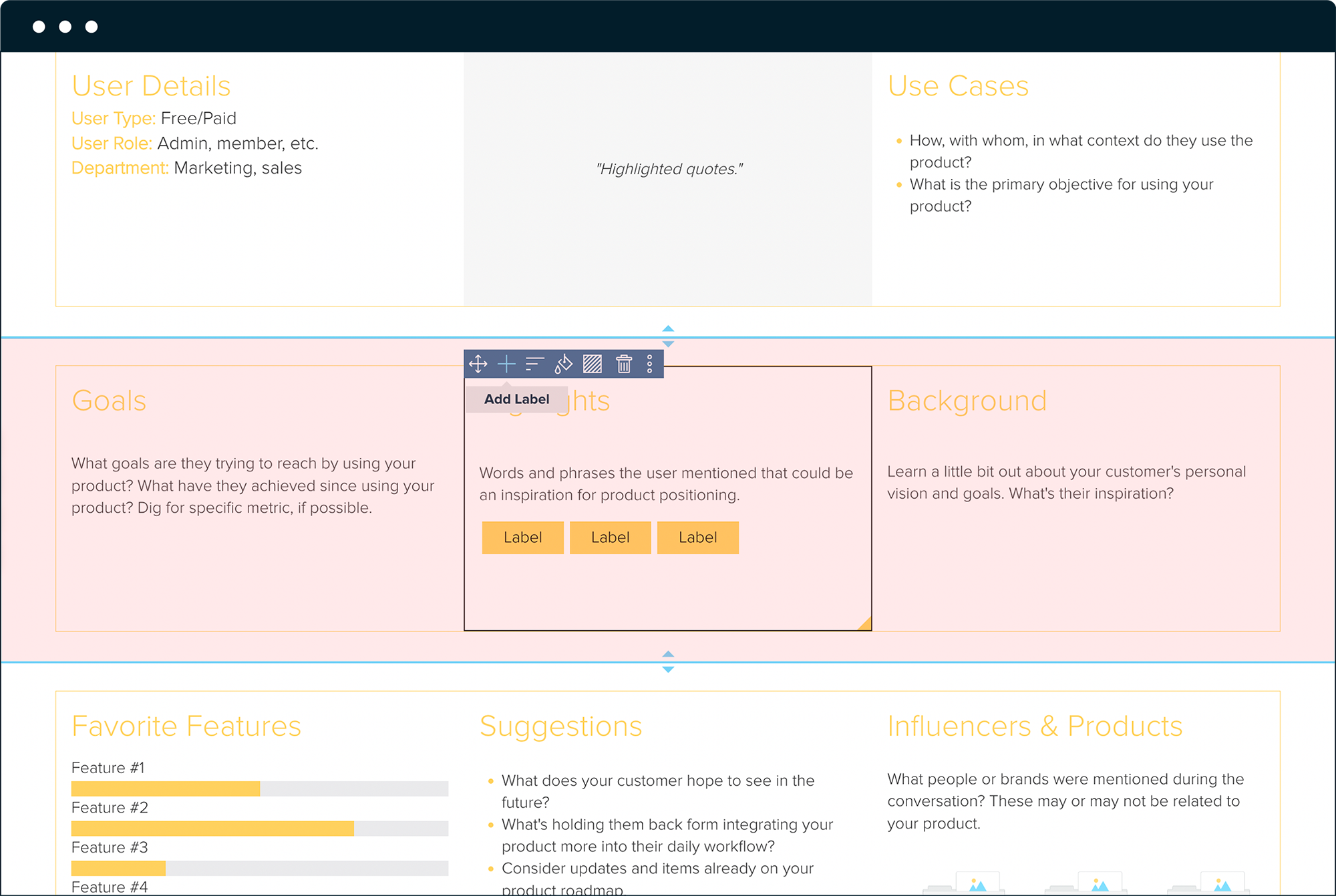Screen dimensions: 1336x896
Task: Delete the Highlights note using the trash icon
Action: pyautogui.click(x=623, y=365)
